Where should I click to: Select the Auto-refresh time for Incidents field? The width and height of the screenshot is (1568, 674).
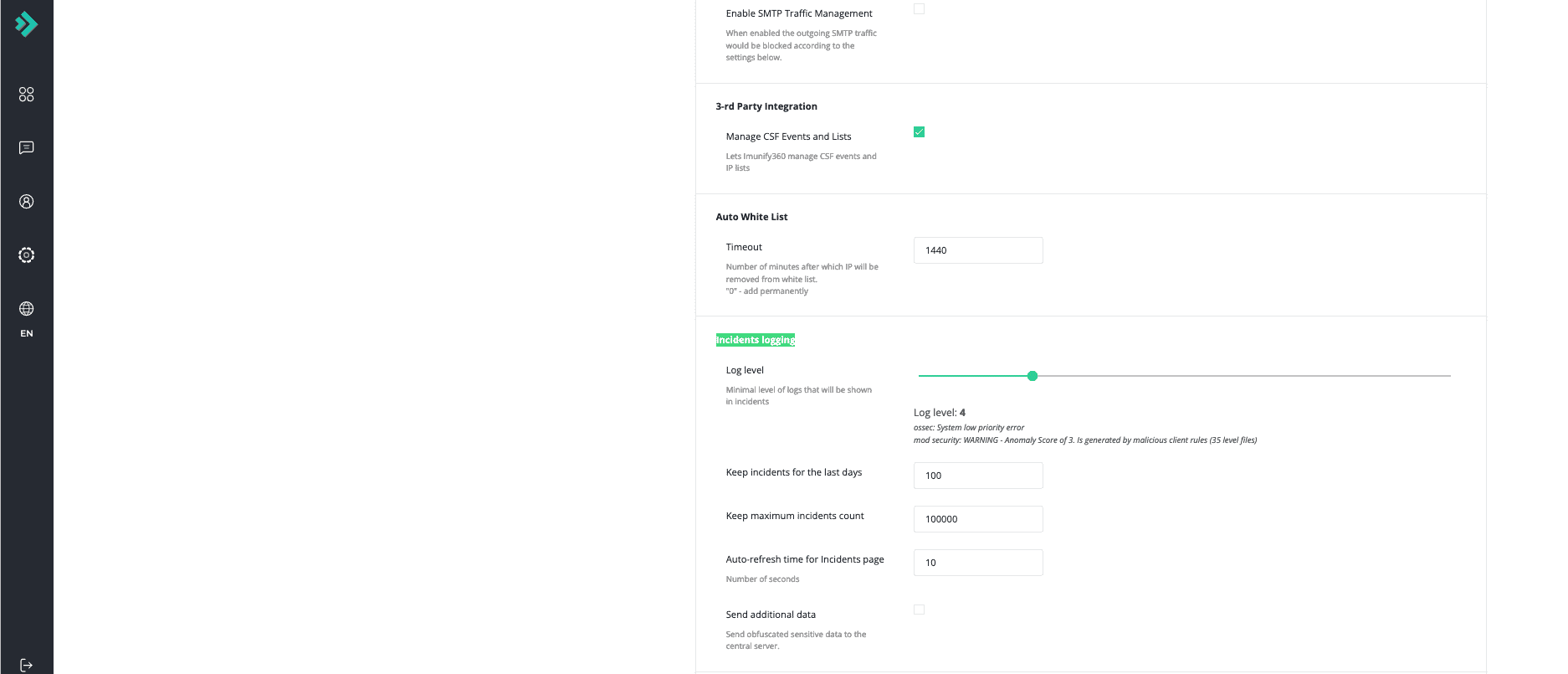(977, 563)
